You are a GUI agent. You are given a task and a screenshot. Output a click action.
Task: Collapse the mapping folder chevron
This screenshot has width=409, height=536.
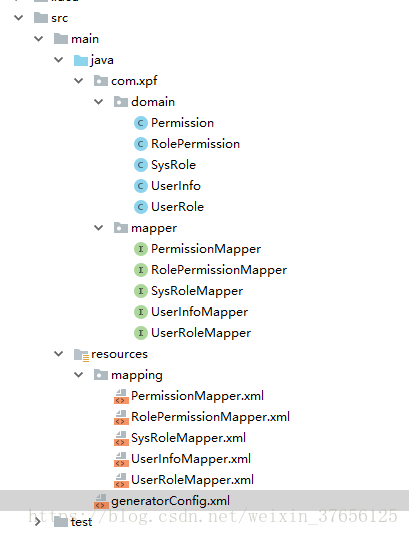[x=79, y=375]
